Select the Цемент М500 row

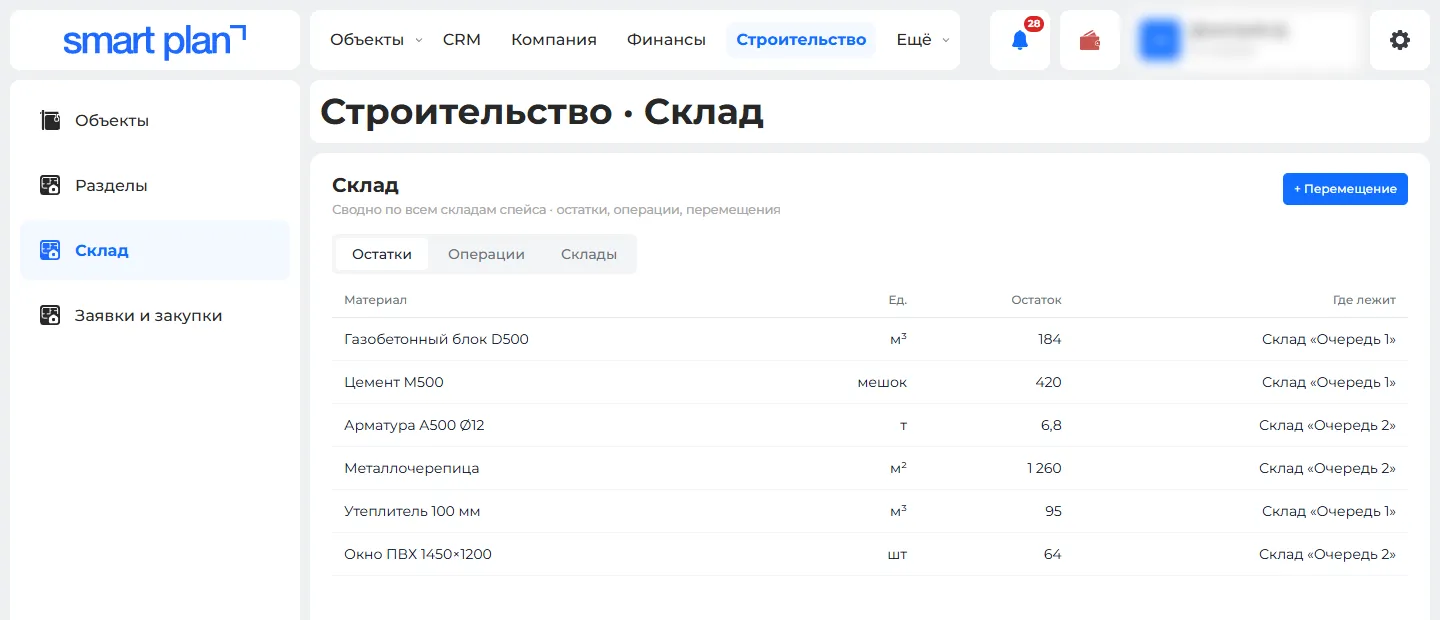coord(870,382)
